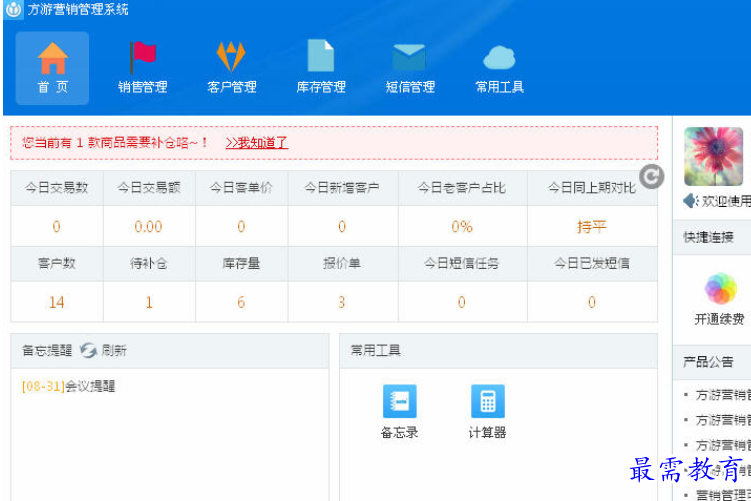The image size is (751, 501).
Task: Click the 刷新 refresh icon in memo panel
Action: click(x=89, y=350)
